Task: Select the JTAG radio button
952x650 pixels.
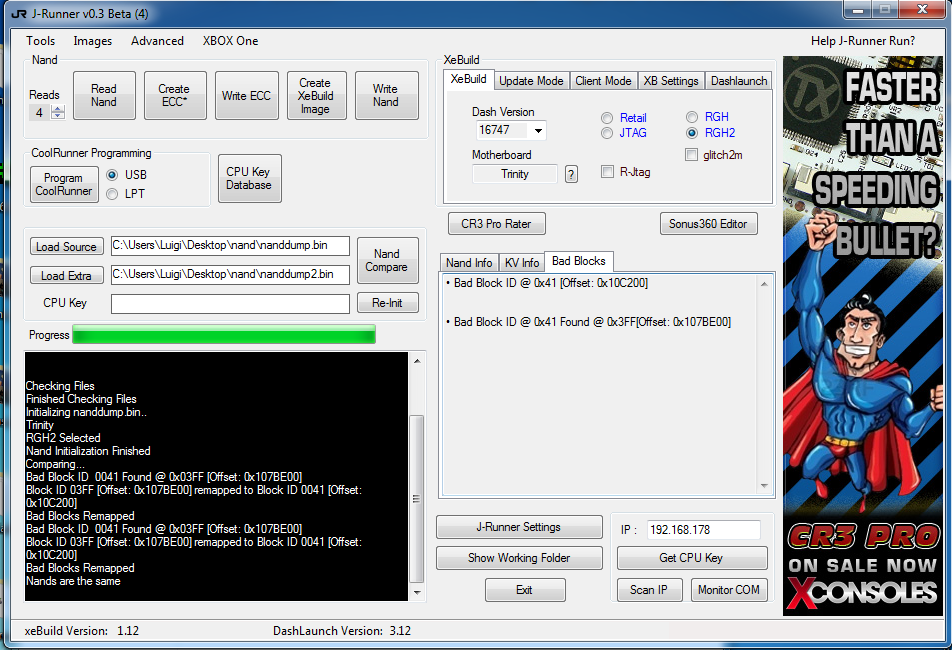Action: (x=607, y=133)
